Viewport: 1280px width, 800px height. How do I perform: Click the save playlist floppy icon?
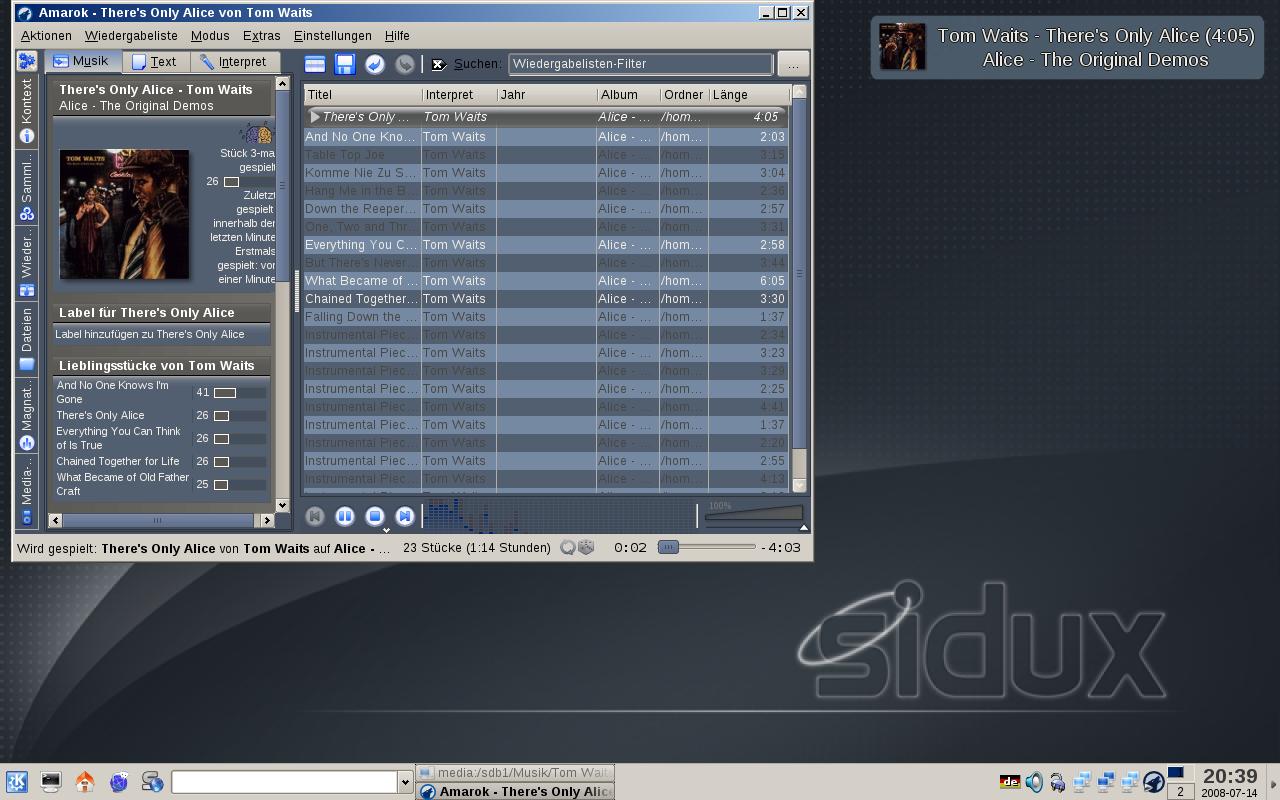(x=345, y=64)
